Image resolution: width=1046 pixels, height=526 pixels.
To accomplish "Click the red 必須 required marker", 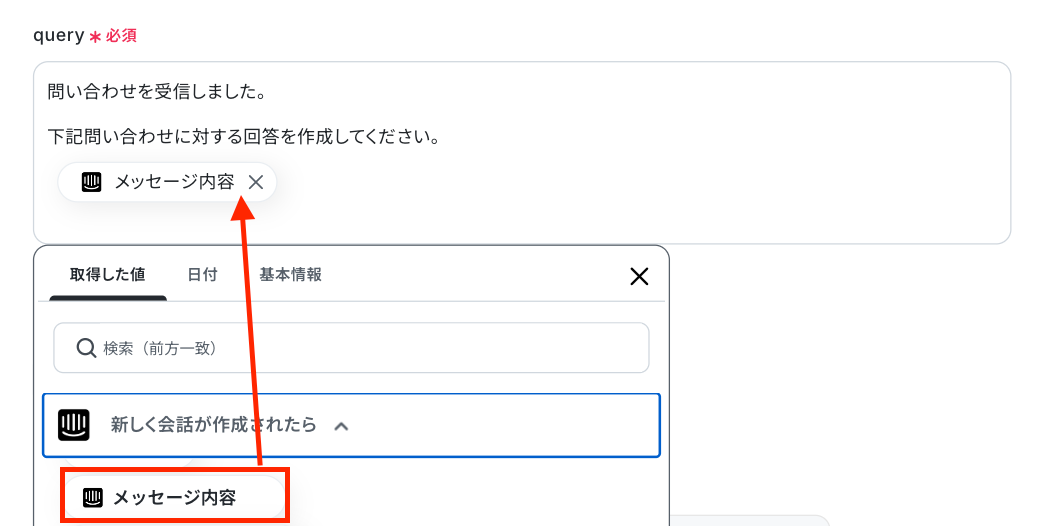I will 121,35.
